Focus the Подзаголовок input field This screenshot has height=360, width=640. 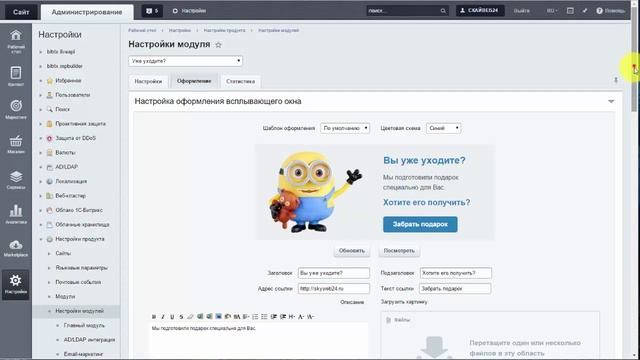click(456, 273)
